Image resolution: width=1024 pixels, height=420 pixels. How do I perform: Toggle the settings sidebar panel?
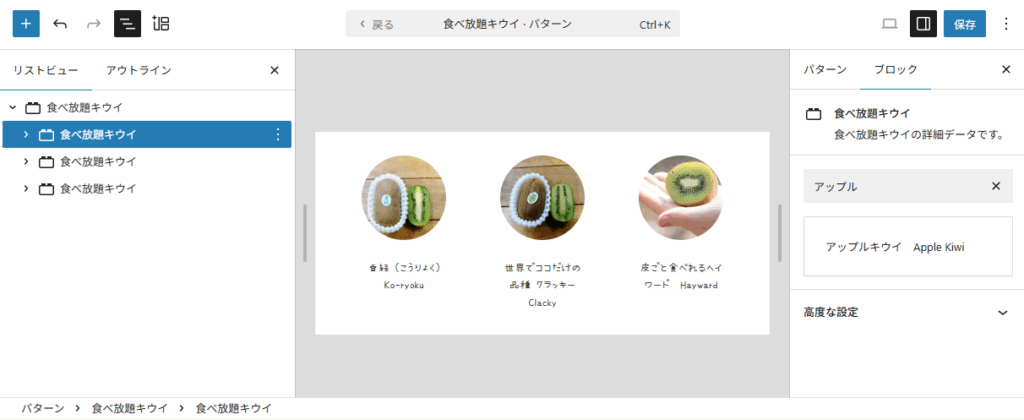tap(923, 24)
